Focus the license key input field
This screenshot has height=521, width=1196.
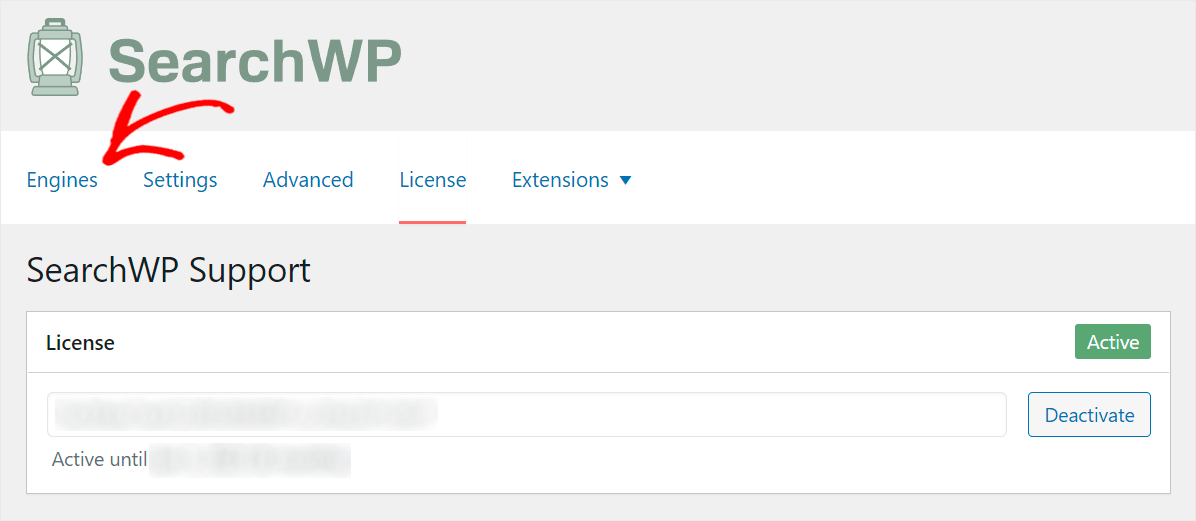(526, 415)
